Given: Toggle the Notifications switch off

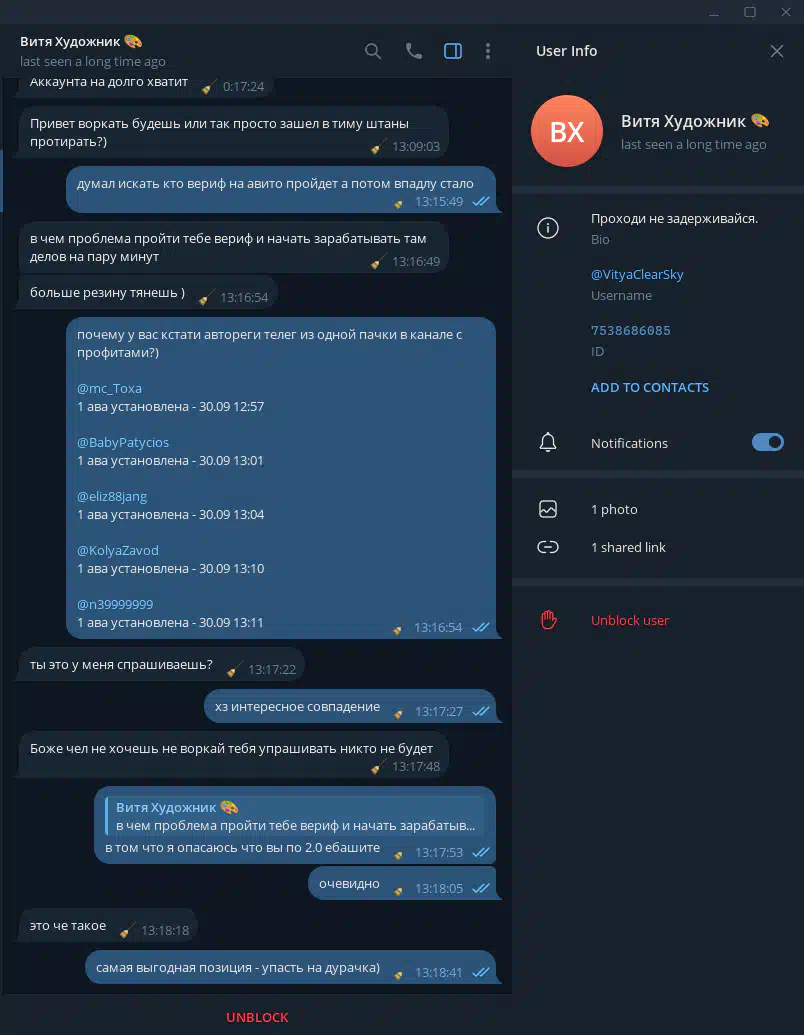Looking at the screenshot, I should pos(768,442).
